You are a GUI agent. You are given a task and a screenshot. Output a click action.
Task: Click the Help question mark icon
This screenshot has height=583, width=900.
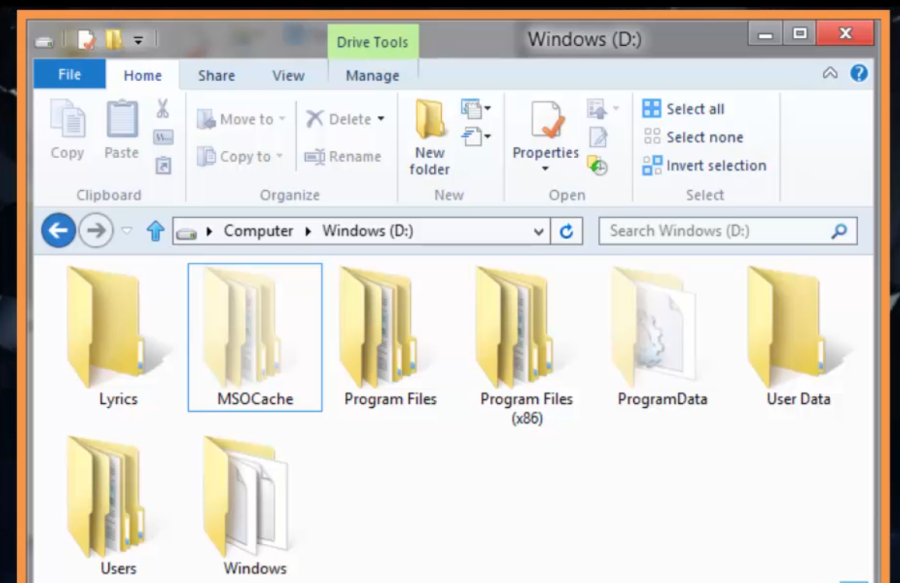click(859, 73)
